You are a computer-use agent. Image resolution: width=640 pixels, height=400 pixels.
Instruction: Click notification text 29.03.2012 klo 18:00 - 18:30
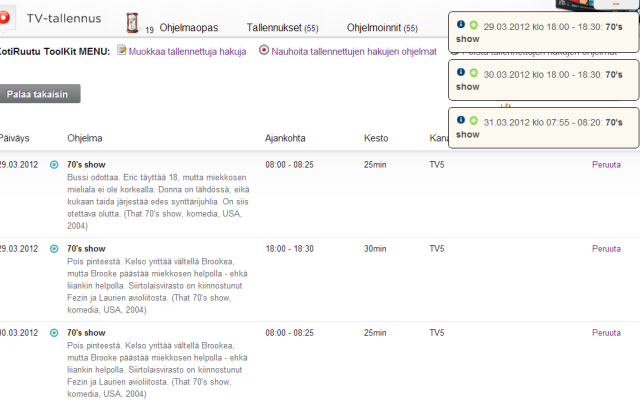pos(542,27)
